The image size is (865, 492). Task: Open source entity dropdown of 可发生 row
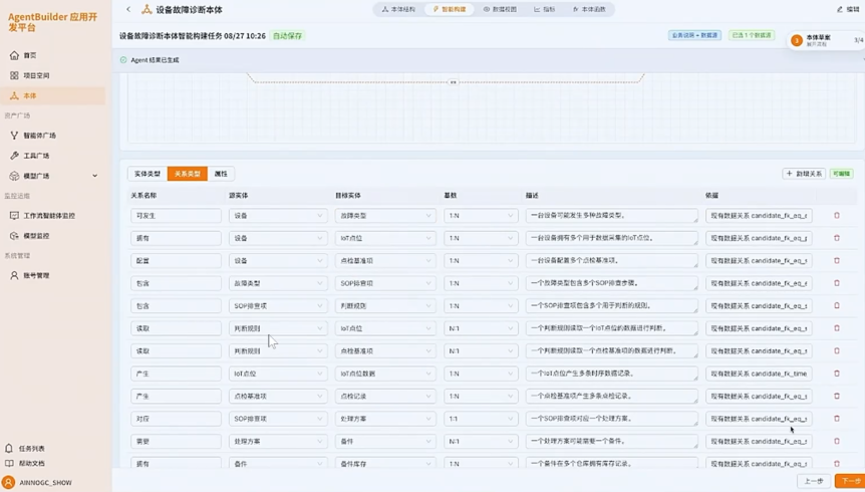277,216
